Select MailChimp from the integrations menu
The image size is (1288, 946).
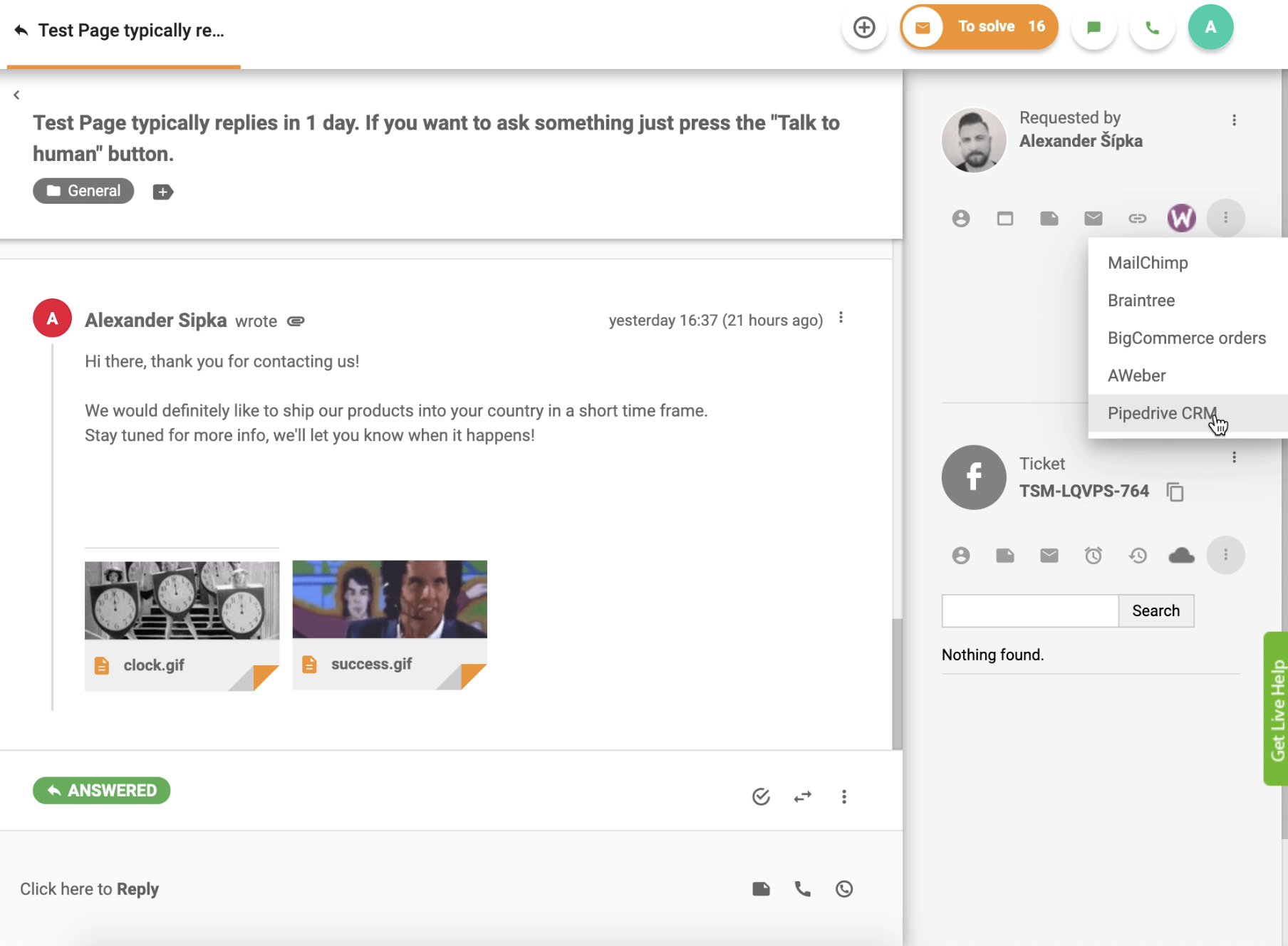tap(1147, 263)
